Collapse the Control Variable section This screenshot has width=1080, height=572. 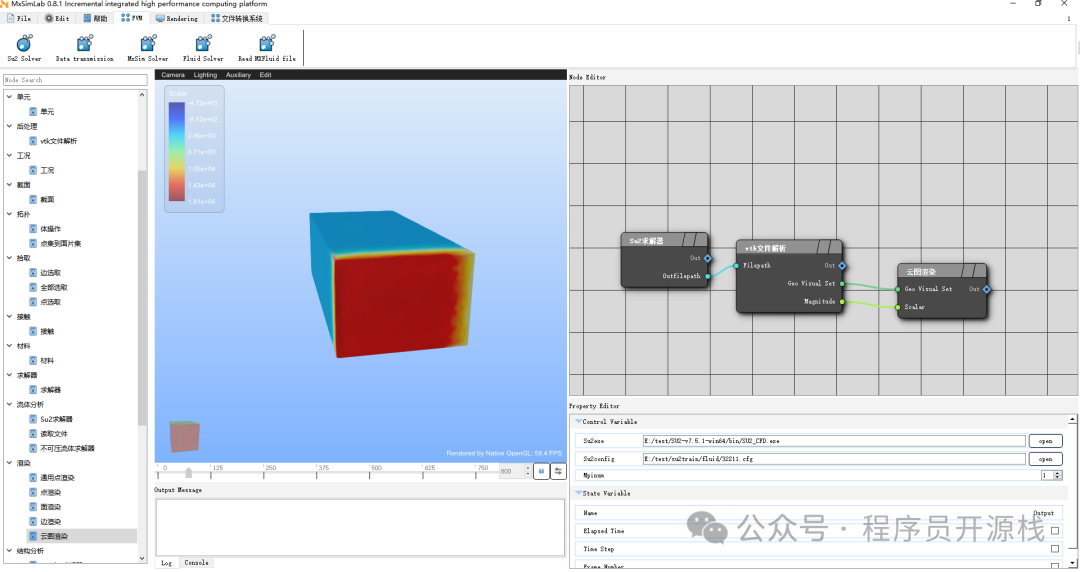tap(578, 422)
